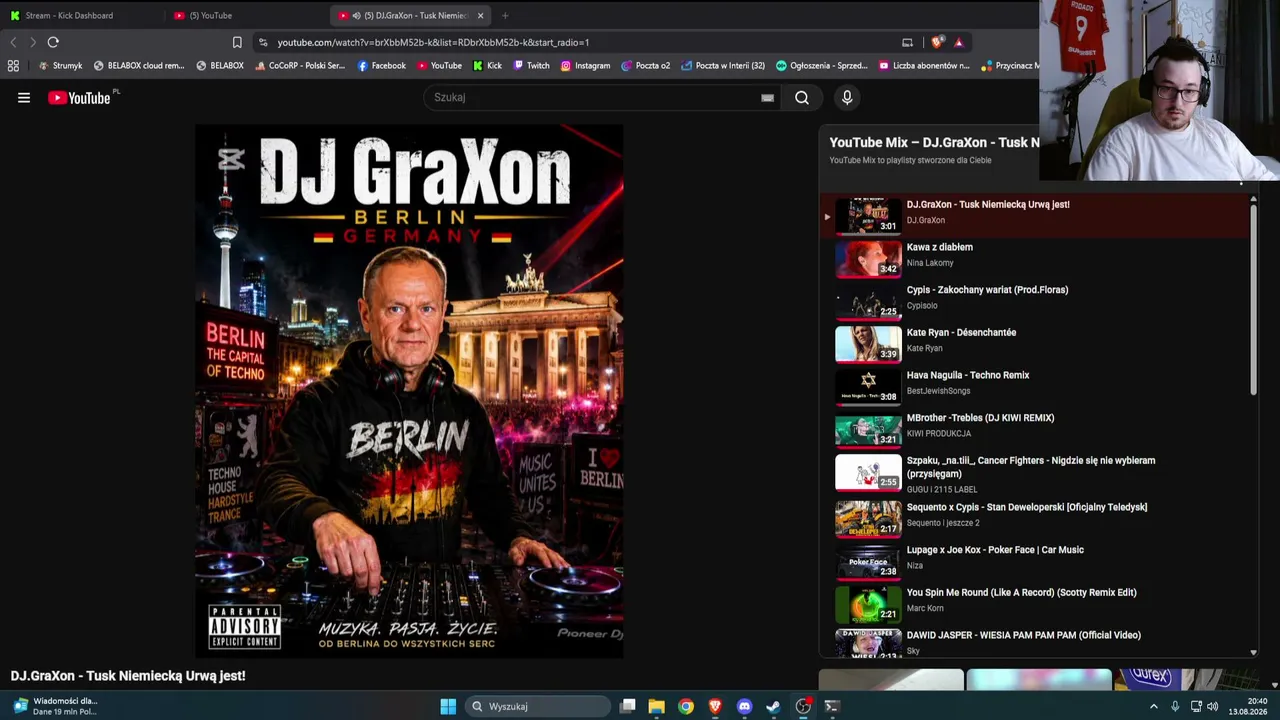The width and height of the screenshot is (1280, 720).
Task: Click the Wyszukaj taskbar search box
Action: (x=538, y=706)
